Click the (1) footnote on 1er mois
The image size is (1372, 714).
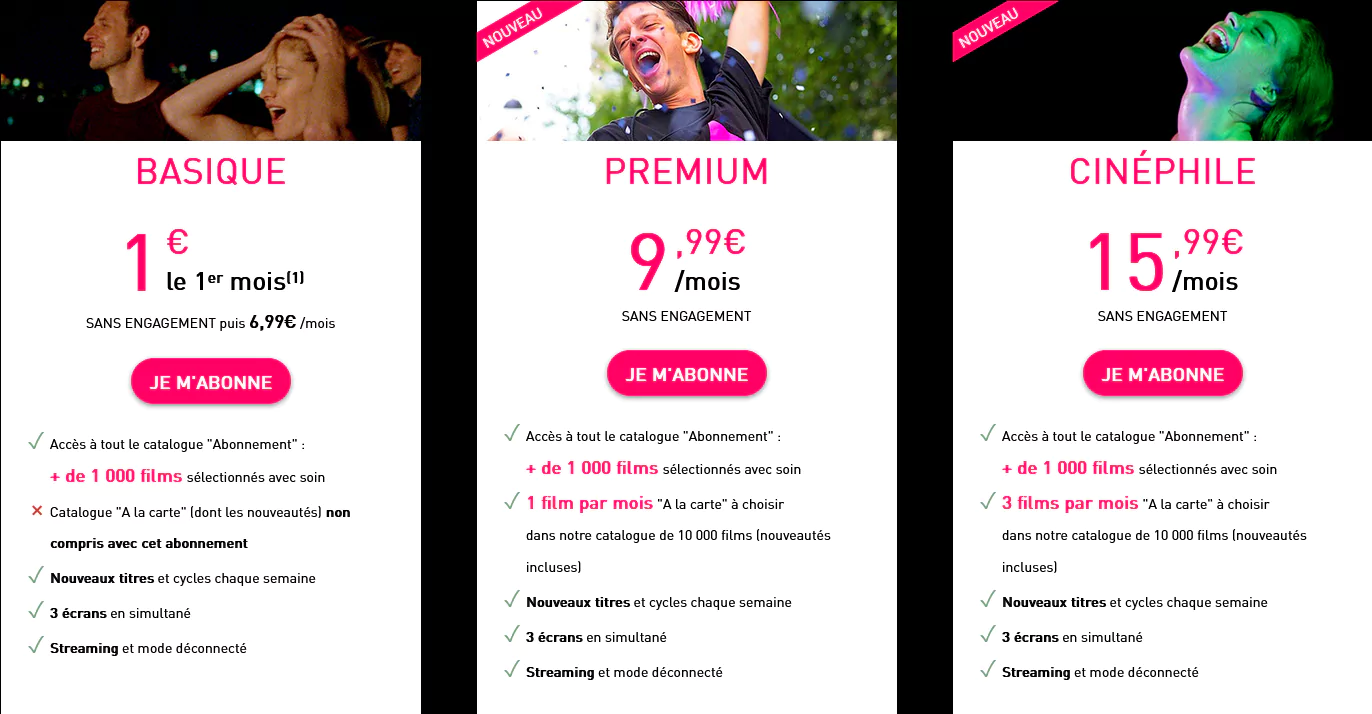point(295,277)
